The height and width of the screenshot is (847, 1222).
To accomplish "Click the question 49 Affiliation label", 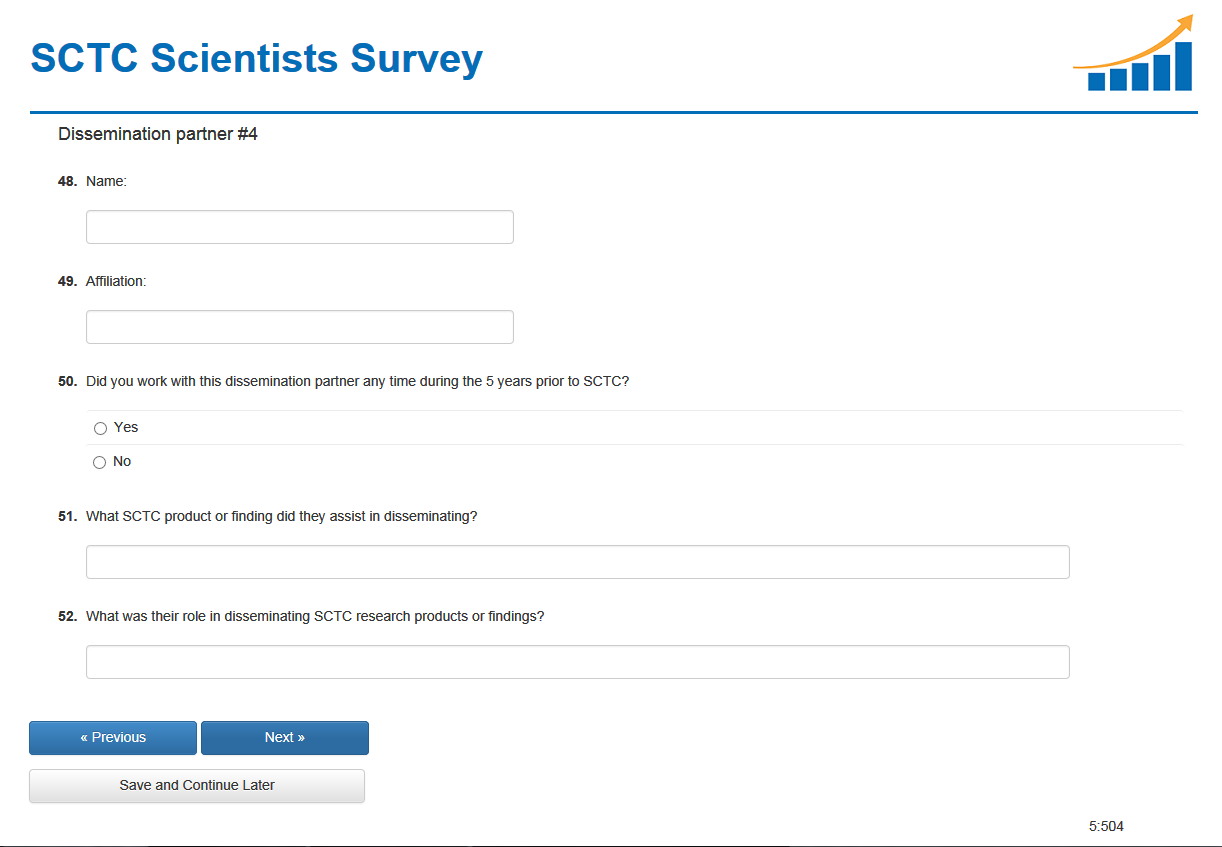I will pos(116,282).
